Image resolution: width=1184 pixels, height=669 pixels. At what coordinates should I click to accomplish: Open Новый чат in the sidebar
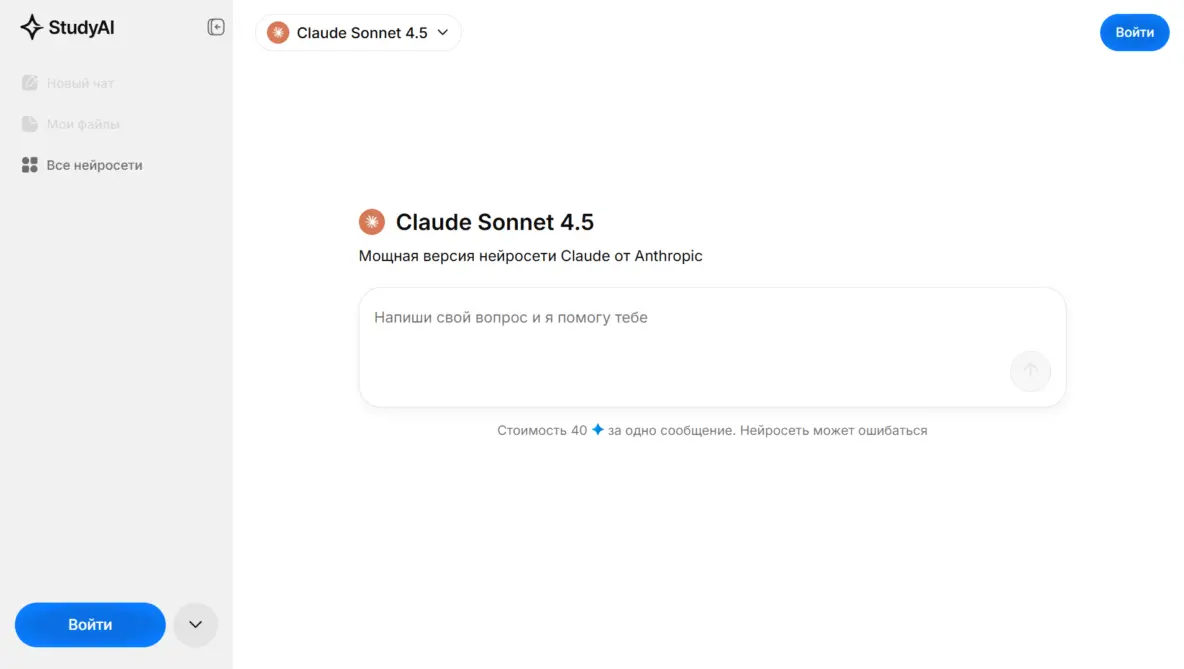[81, 83]
